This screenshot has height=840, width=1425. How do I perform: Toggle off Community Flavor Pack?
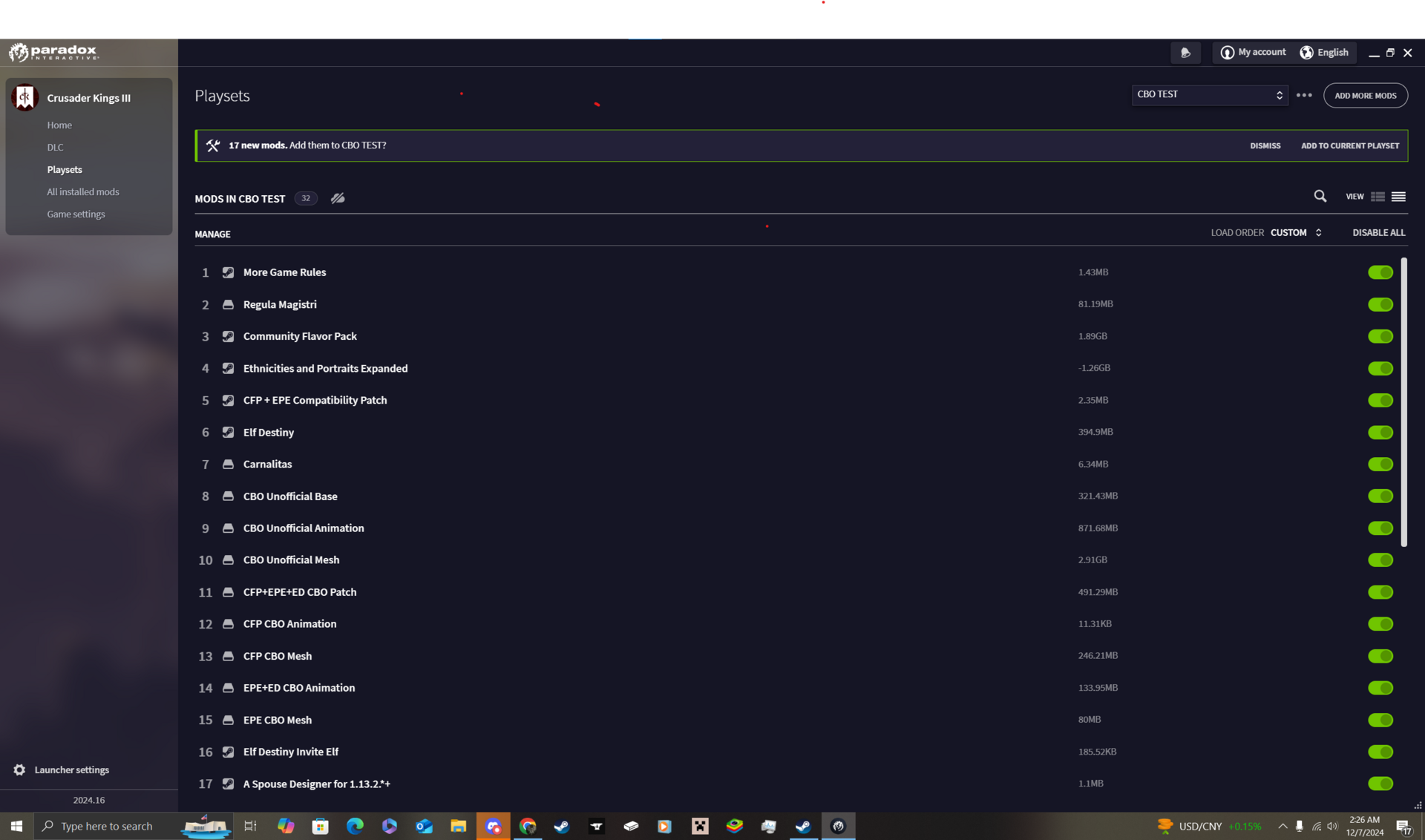1380,336
